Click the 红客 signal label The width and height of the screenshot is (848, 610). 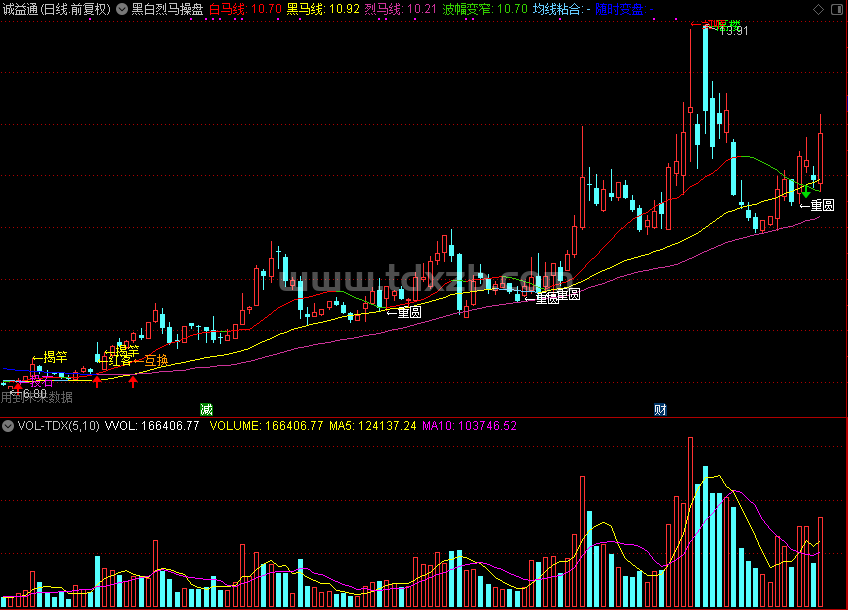[120, 361]
